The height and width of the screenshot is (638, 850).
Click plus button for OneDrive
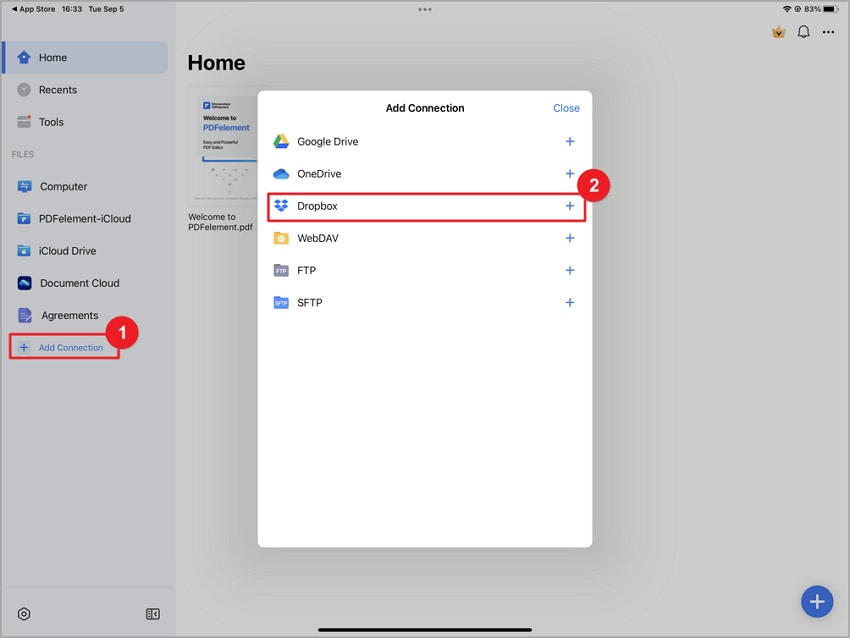pyautogui.click(x=570, y=174)
